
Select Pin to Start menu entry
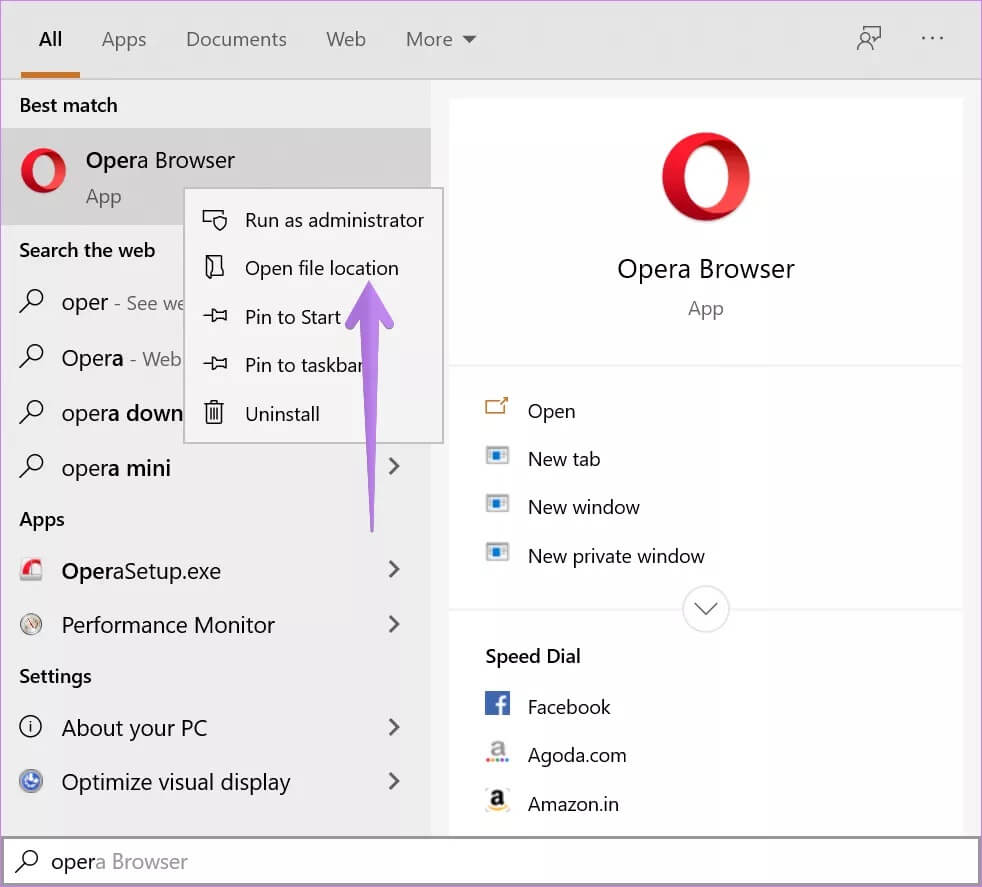click(314, 317)
